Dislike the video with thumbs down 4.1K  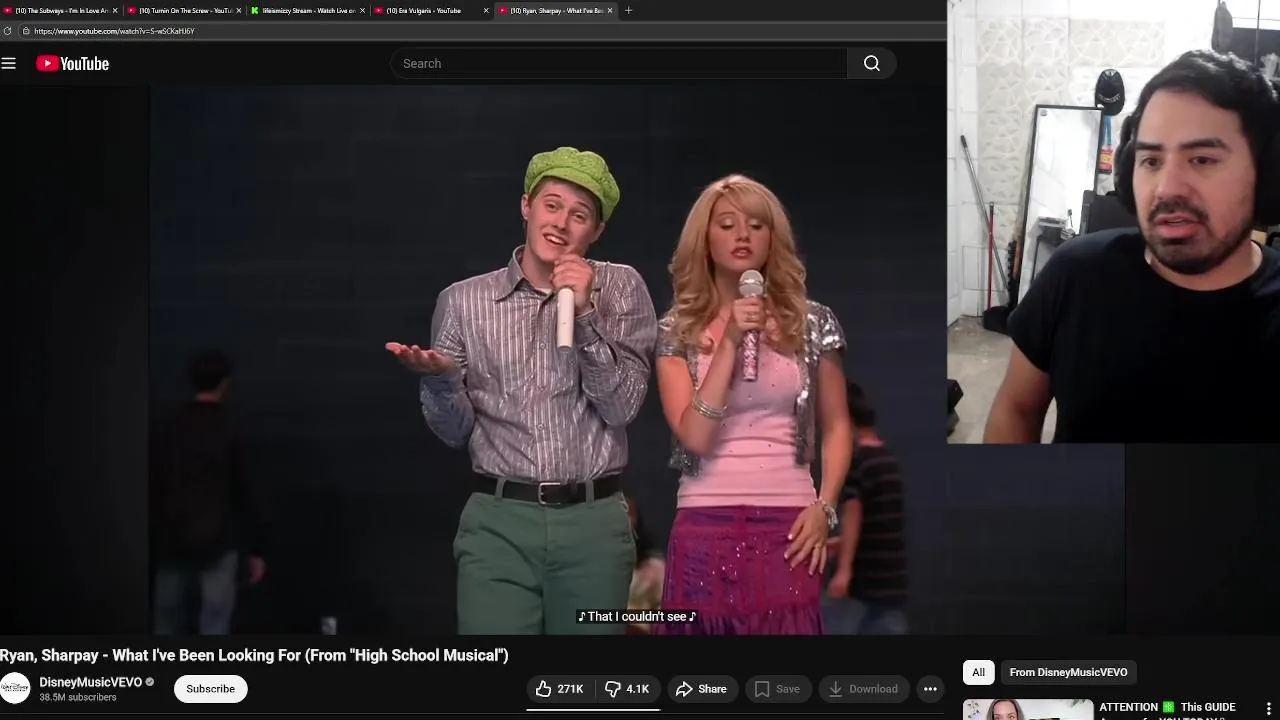(x=627, y=688)
